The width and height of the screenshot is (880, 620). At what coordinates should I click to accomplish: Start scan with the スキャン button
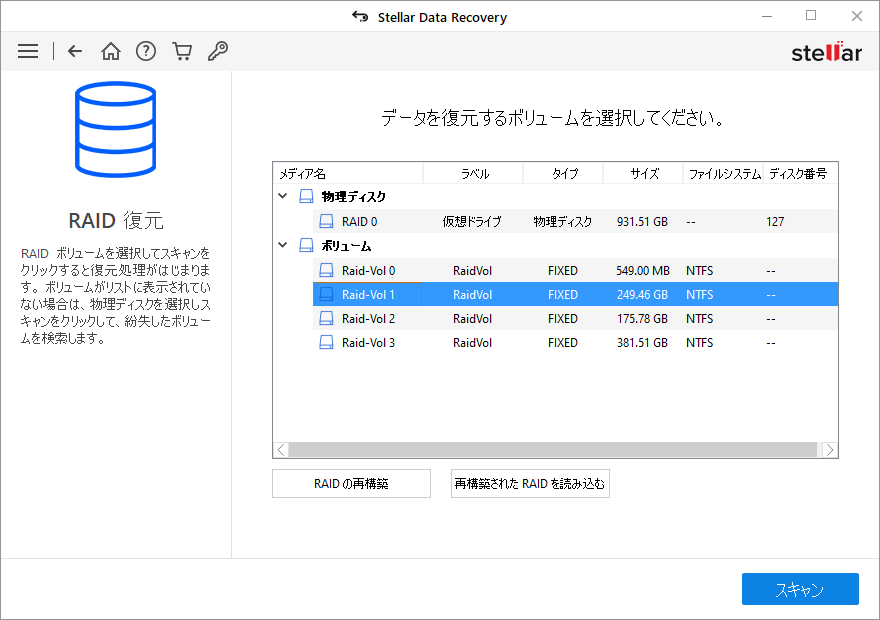click(800, 589)
